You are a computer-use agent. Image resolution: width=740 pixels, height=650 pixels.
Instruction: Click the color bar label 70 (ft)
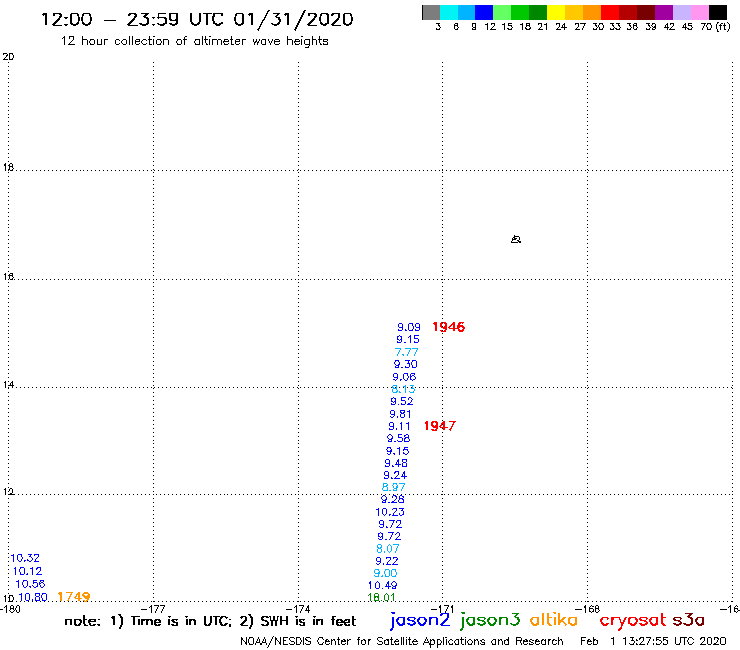[x=715, y=27]
